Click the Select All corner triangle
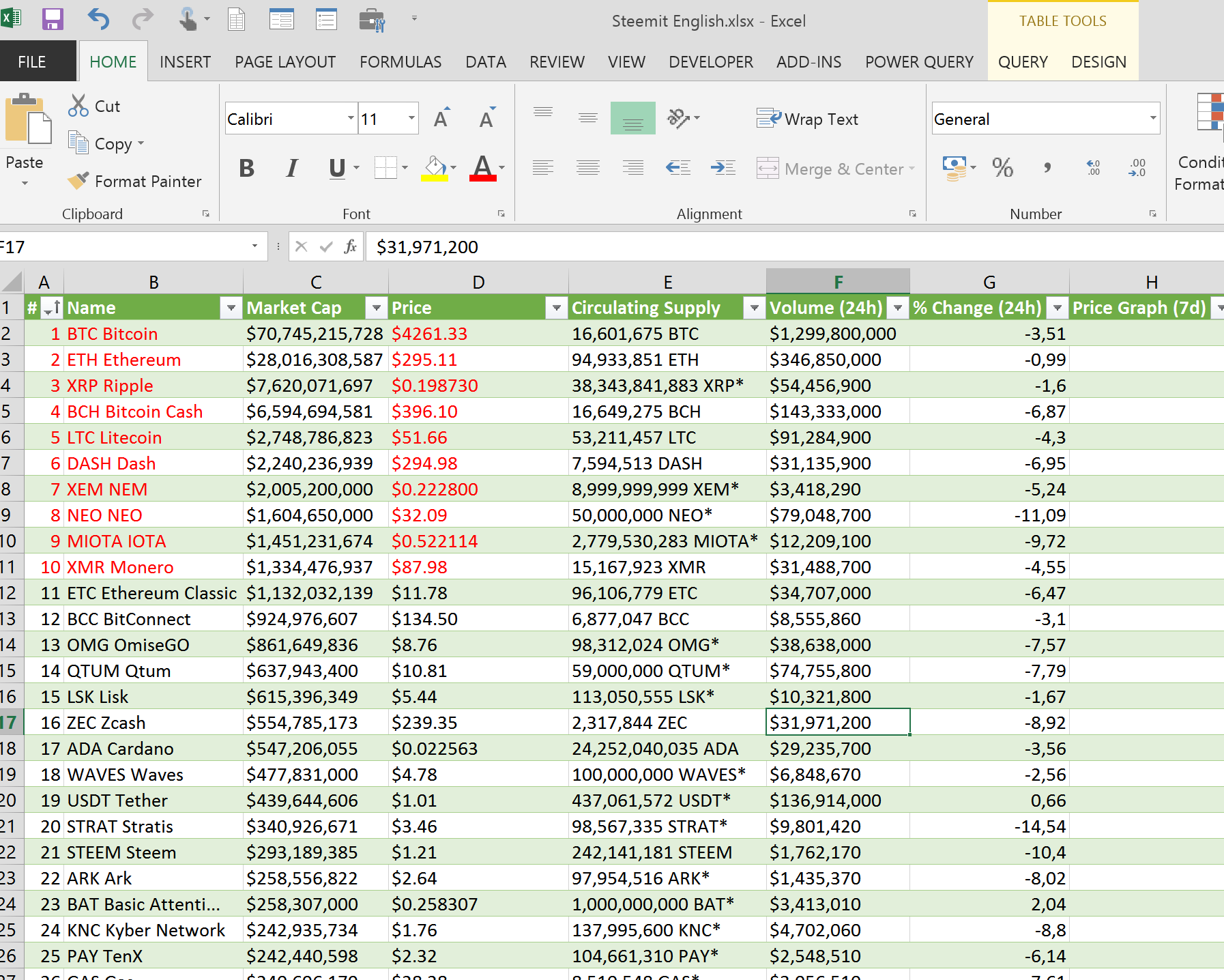This screenshot has width=1224, height=980. coord(12,281)
